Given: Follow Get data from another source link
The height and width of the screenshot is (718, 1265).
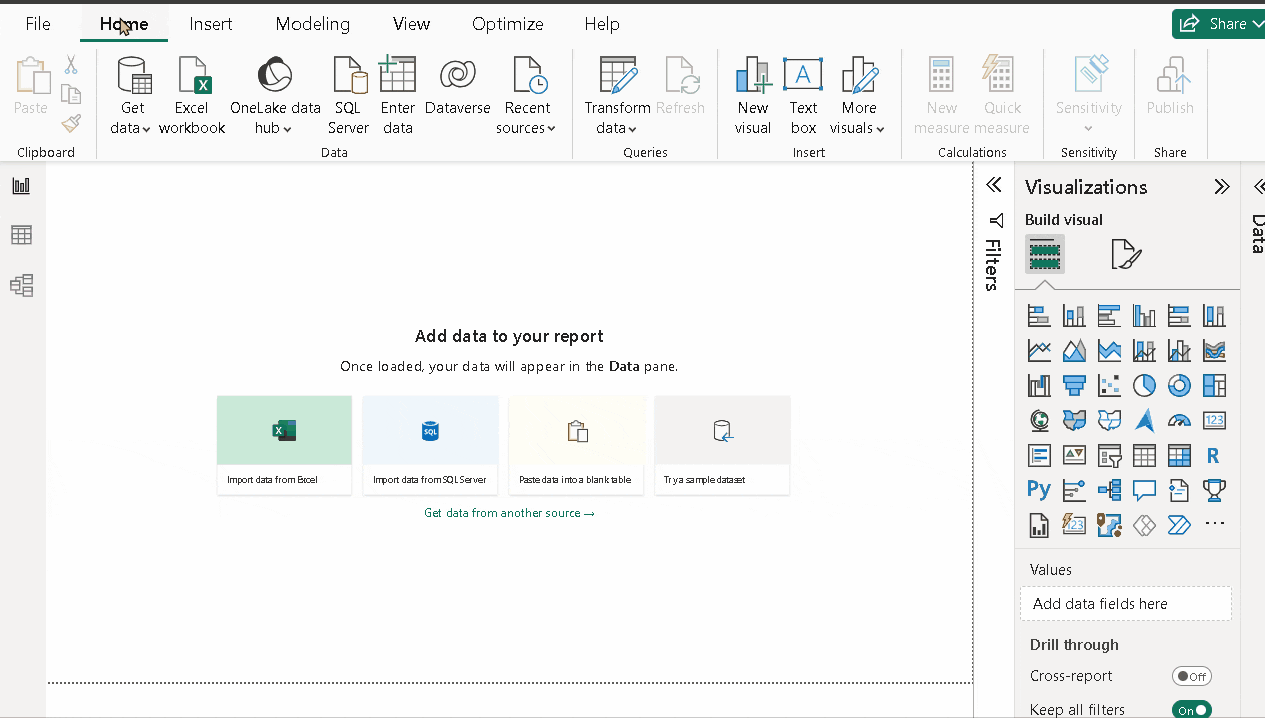Looking at the screenshot, I should click(x=509, y=513).
